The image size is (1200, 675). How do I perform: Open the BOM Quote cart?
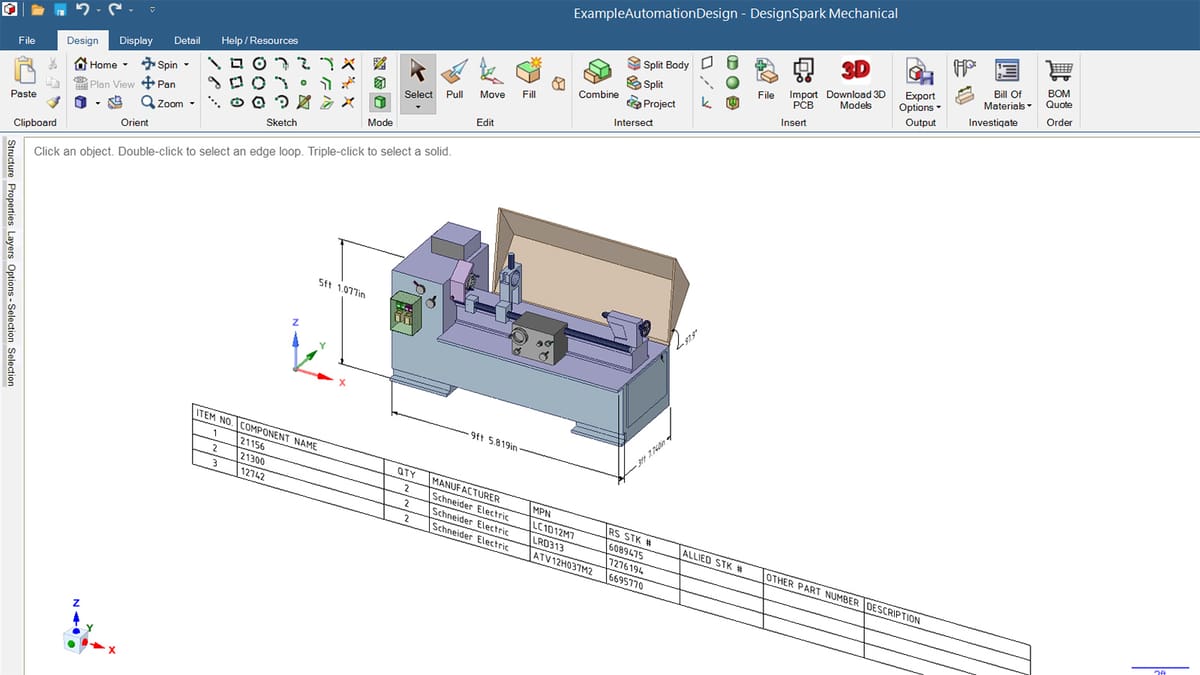click(x=1059, y=82)
